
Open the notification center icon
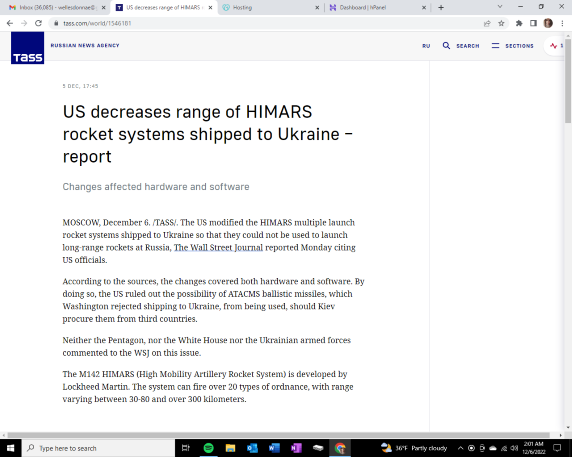557,448
